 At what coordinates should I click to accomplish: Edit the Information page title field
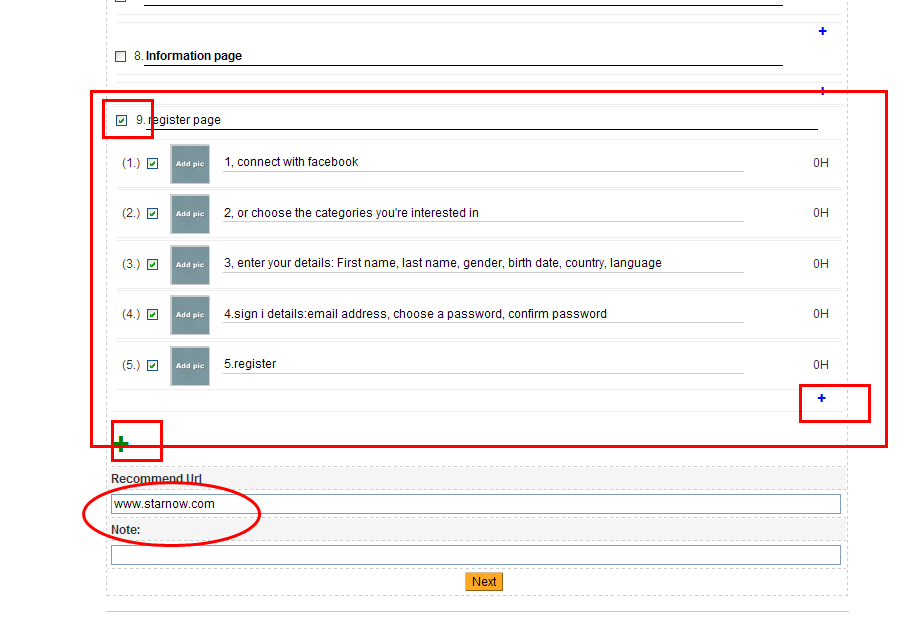pyautogui.click(x=463, y=56)
